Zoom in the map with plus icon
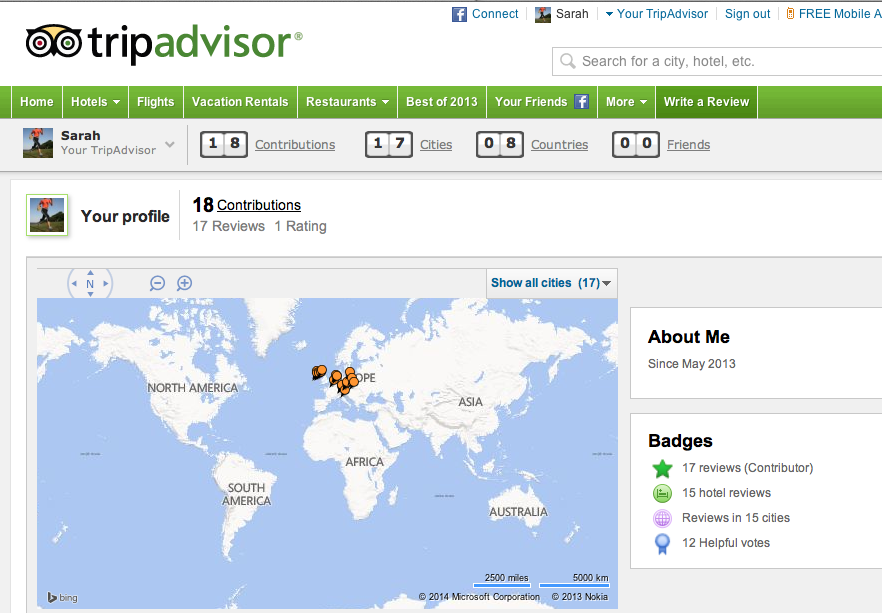Image resolution: width=882 pixels, height=613 pixels. tap(184, 283)
